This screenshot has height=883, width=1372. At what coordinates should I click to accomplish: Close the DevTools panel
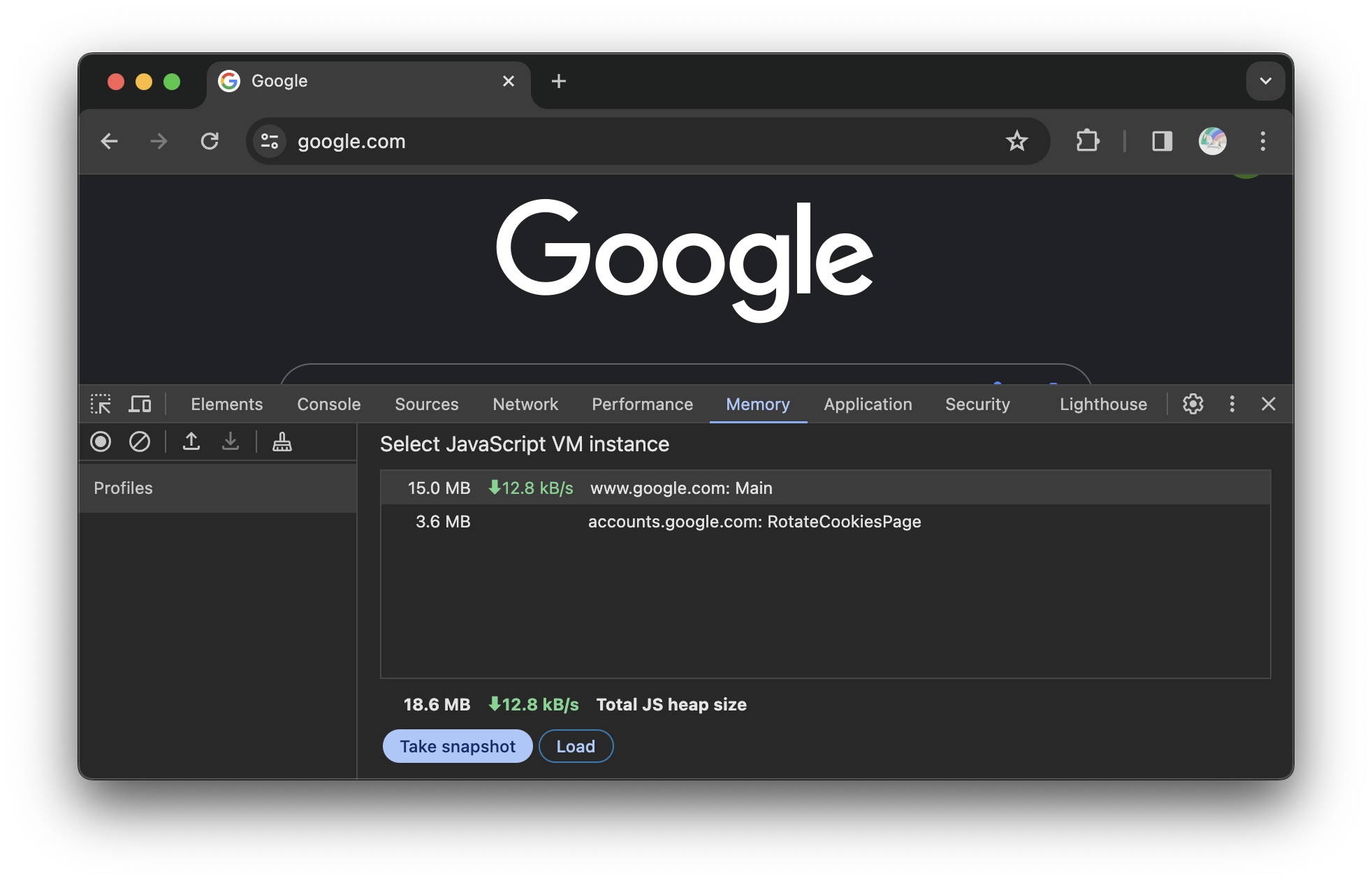pos(1269,404)
